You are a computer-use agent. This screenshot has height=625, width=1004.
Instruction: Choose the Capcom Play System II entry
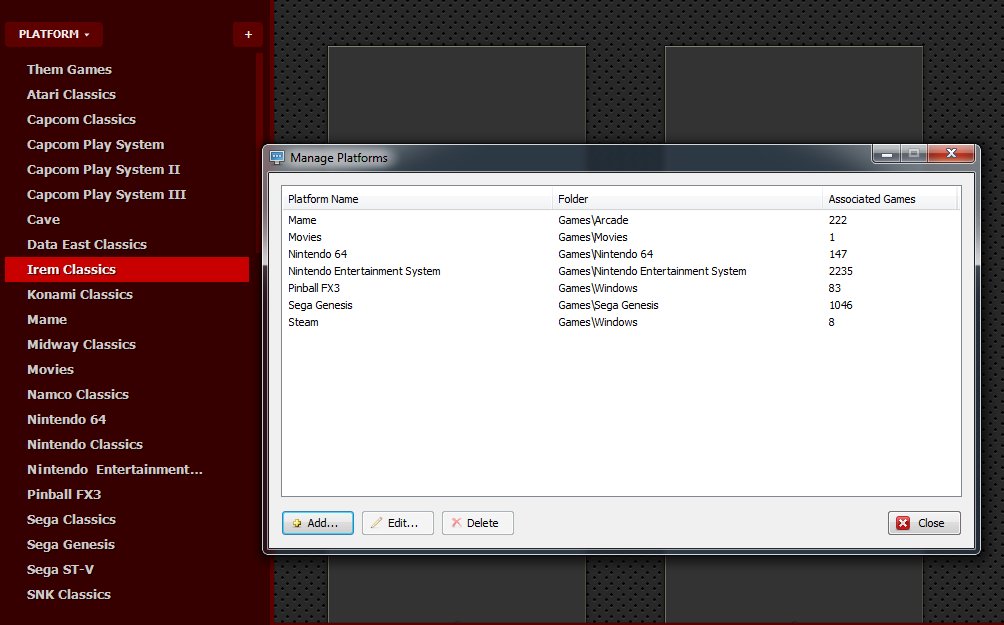point(103,170)
